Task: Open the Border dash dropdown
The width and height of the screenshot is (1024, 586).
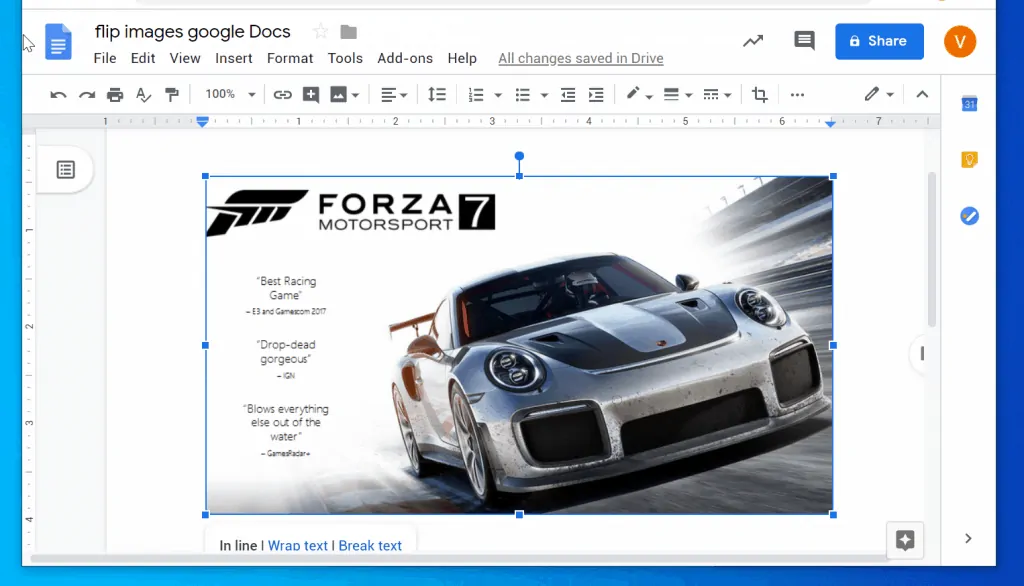Action: [716, 95]
